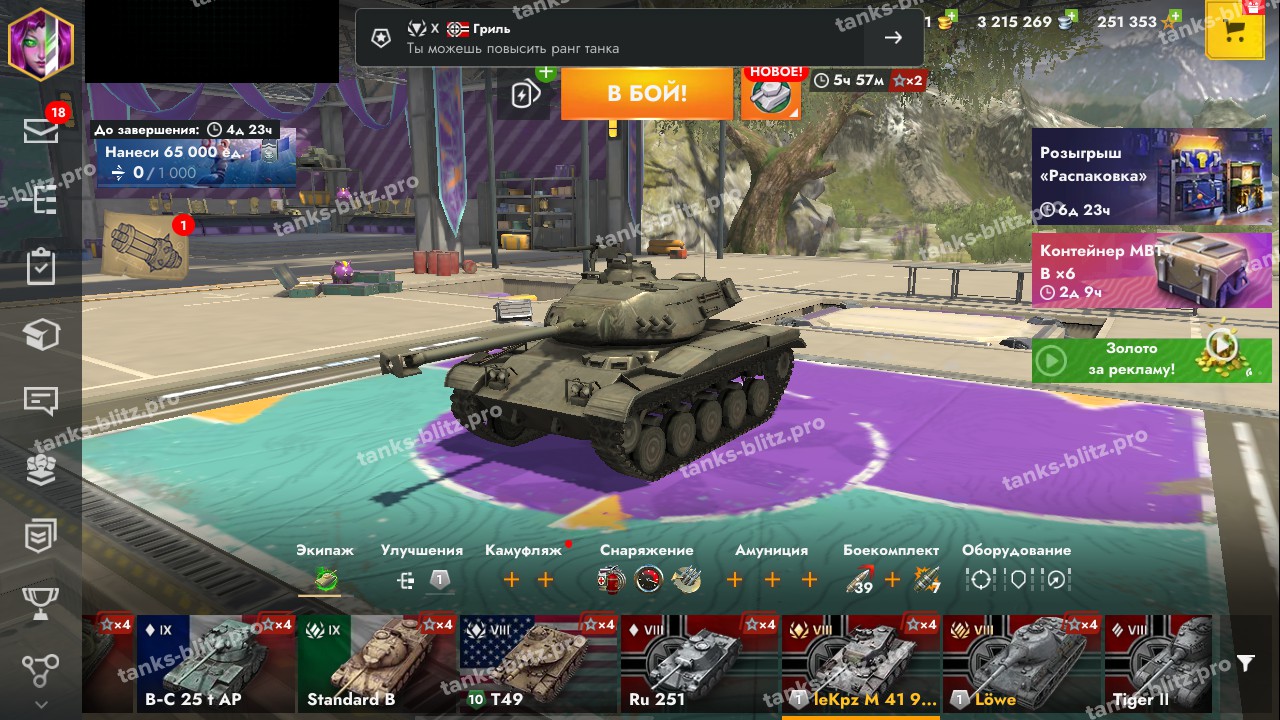Open the trophy tournaments icon

[41, 603]
